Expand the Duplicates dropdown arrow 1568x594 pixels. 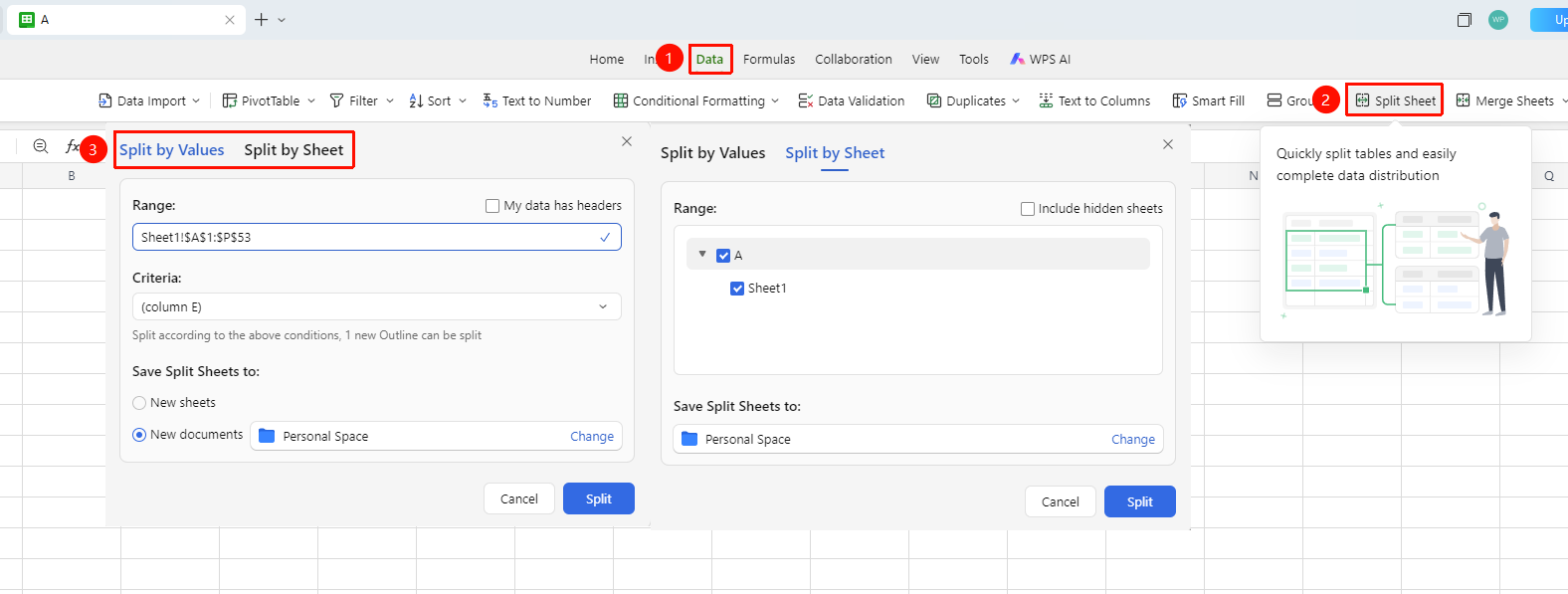(1015, 100)
